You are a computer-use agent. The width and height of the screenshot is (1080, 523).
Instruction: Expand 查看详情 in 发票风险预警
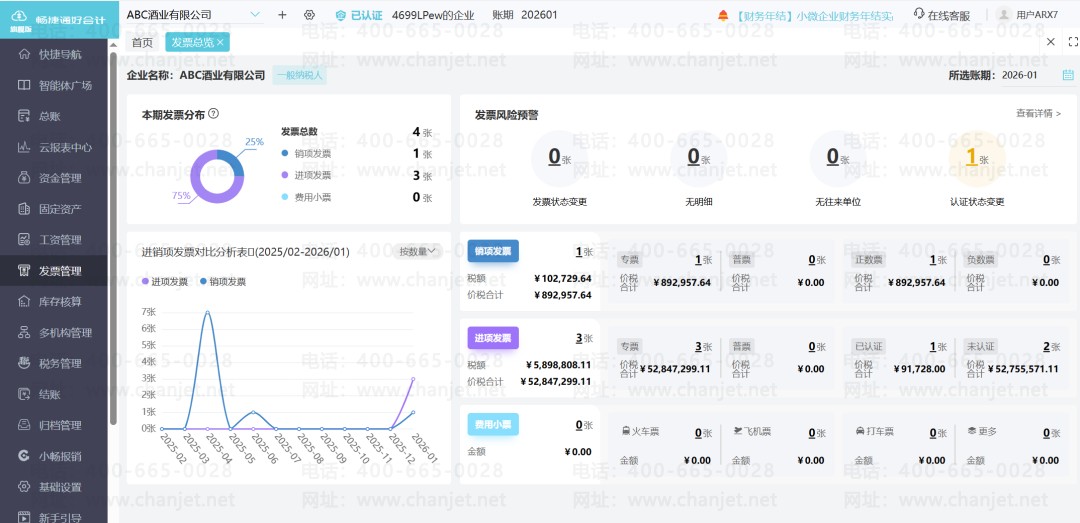(1038, 114)
